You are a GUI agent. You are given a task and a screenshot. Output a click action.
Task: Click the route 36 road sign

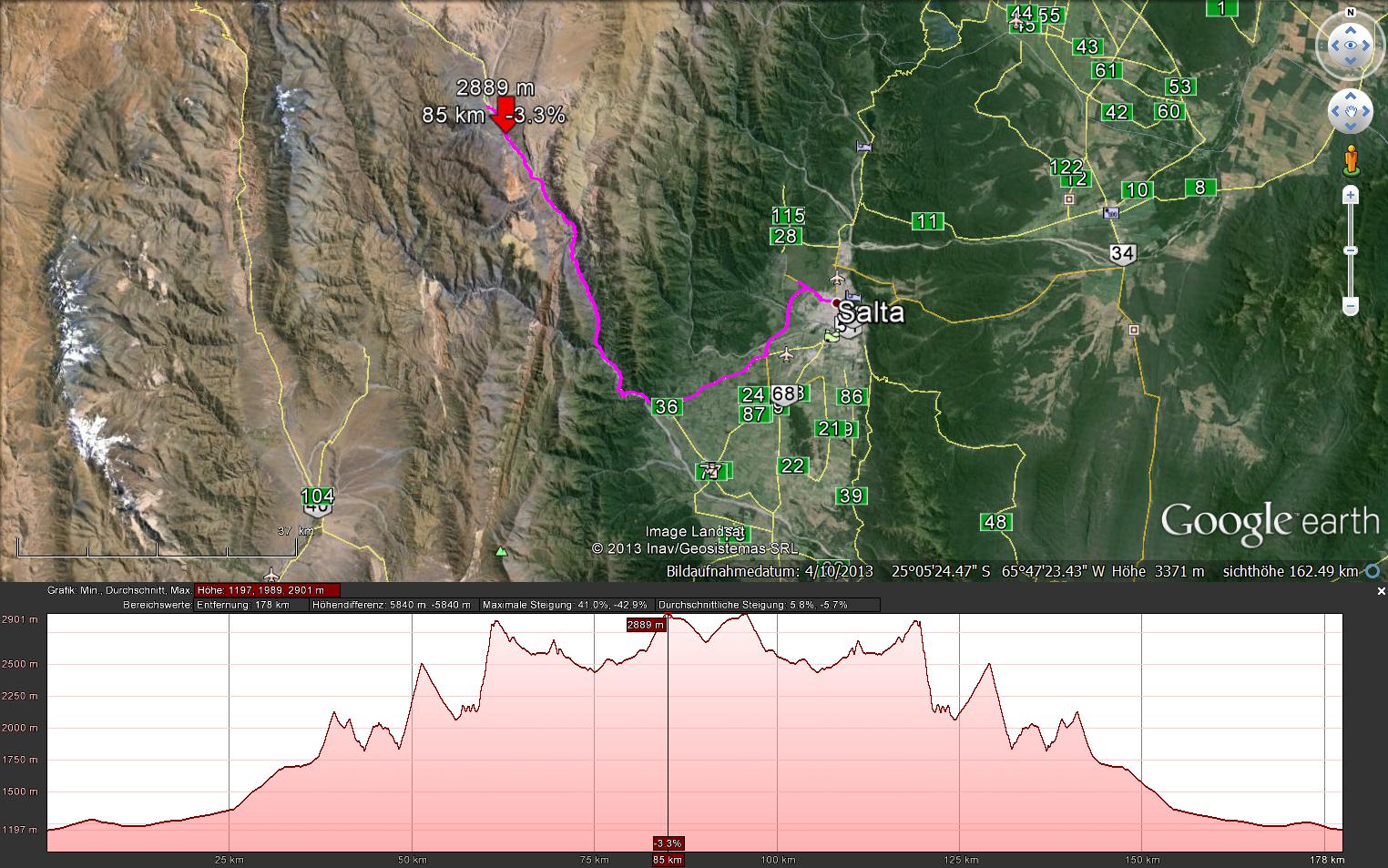667,406
